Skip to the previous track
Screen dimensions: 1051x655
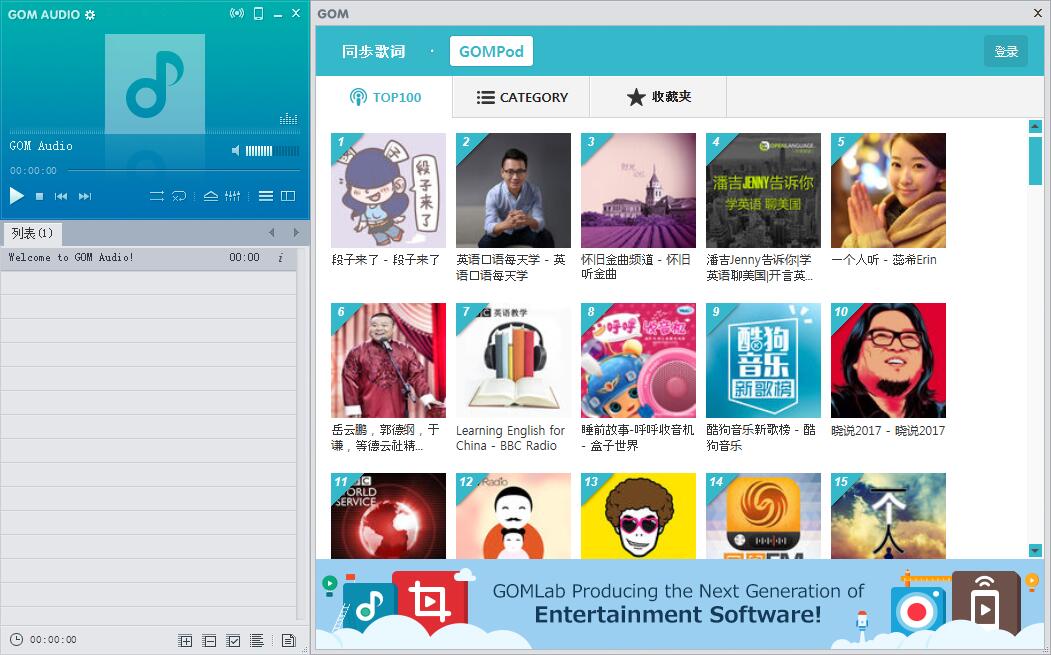[61, 196]
